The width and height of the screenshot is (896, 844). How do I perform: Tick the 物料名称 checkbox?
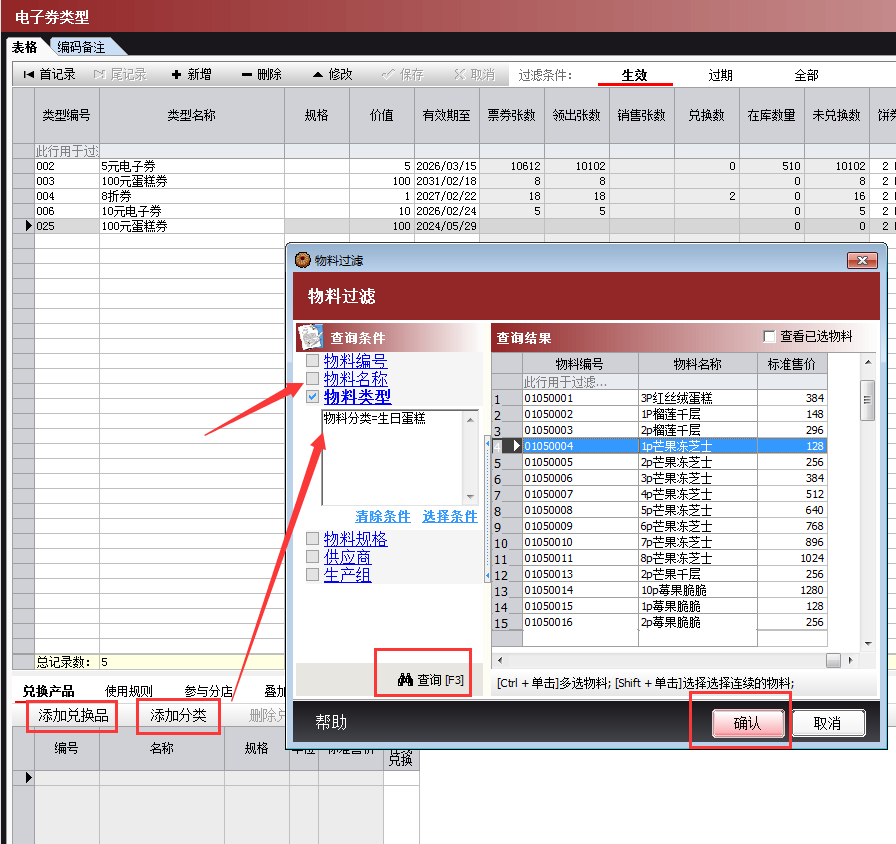313,378
